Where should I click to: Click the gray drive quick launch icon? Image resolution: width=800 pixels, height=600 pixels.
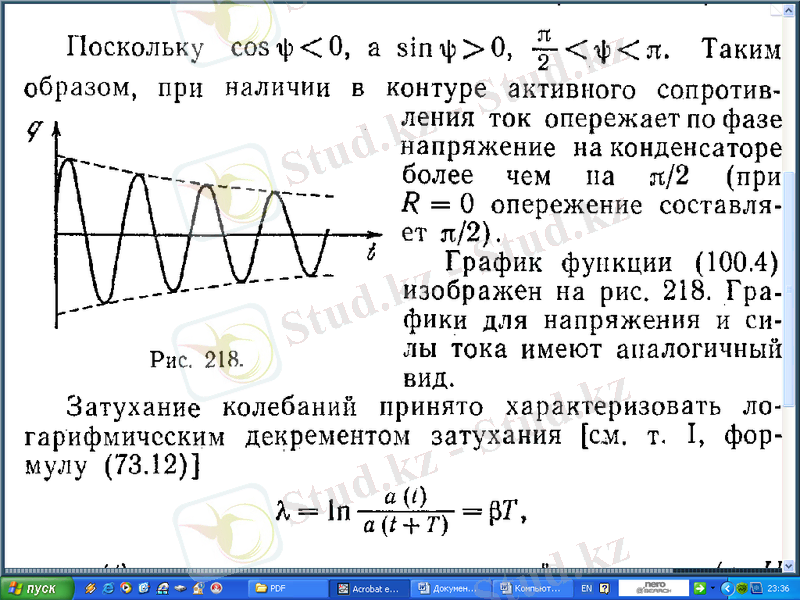click(x=180, y=588)
